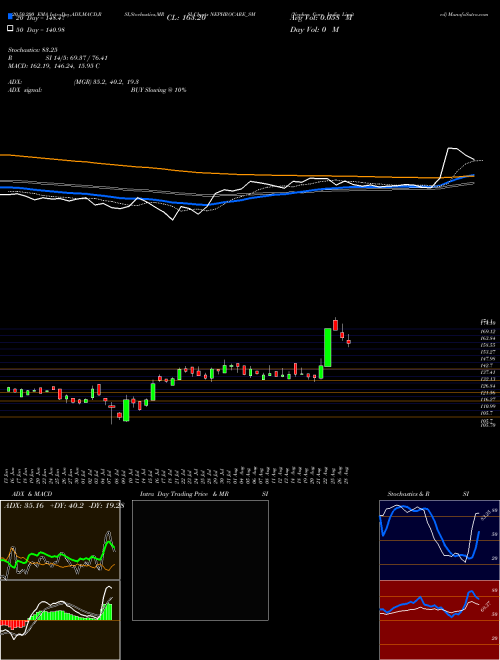500x660 pixels.
Task: Click the green ADX line chart panel
Action: 60,540
